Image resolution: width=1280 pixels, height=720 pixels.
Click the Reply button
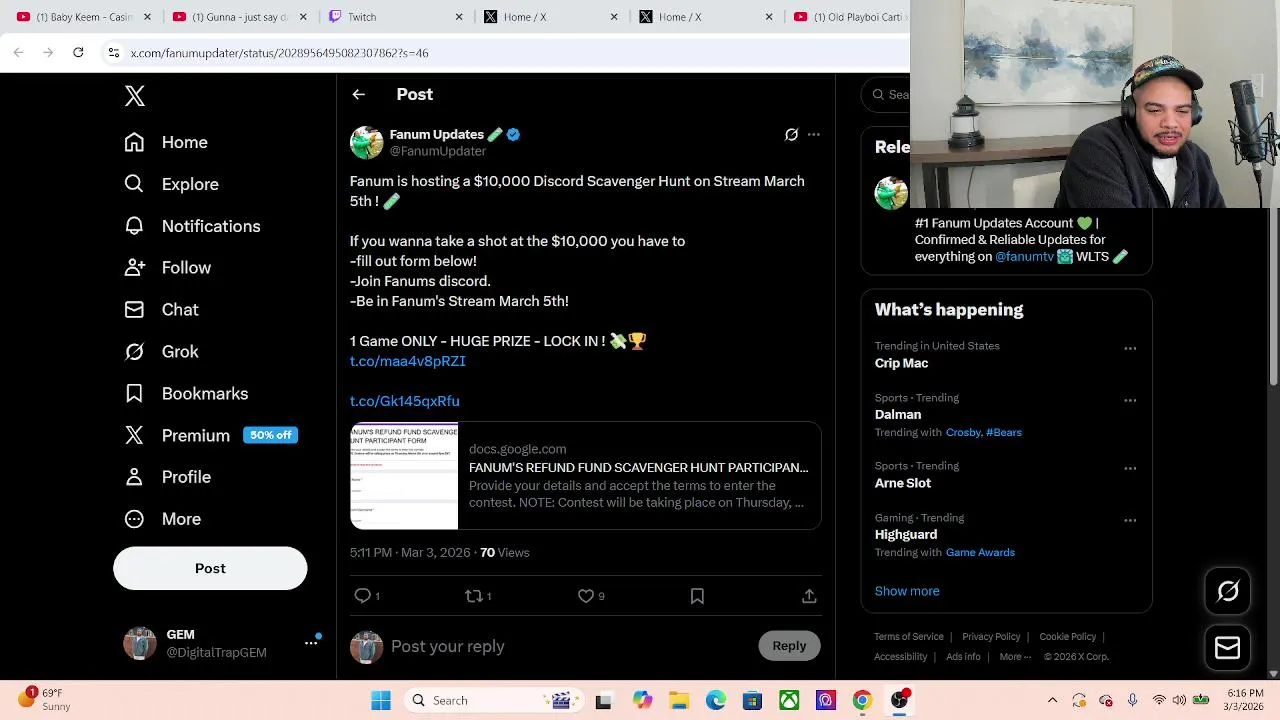[x=789, y=646]
